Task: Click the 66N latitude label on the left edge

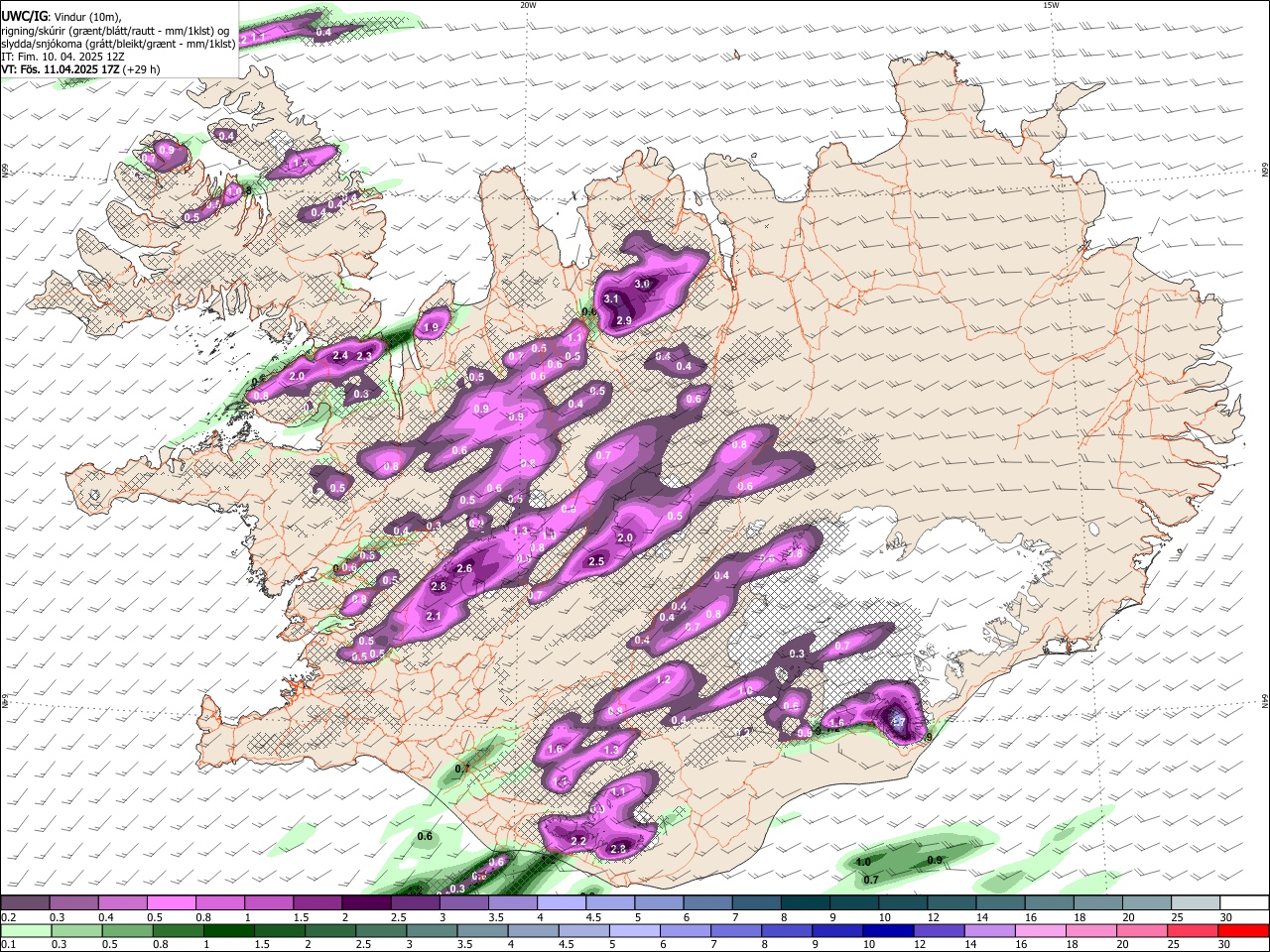Action: pyautogui.click(x=5, y=170)
